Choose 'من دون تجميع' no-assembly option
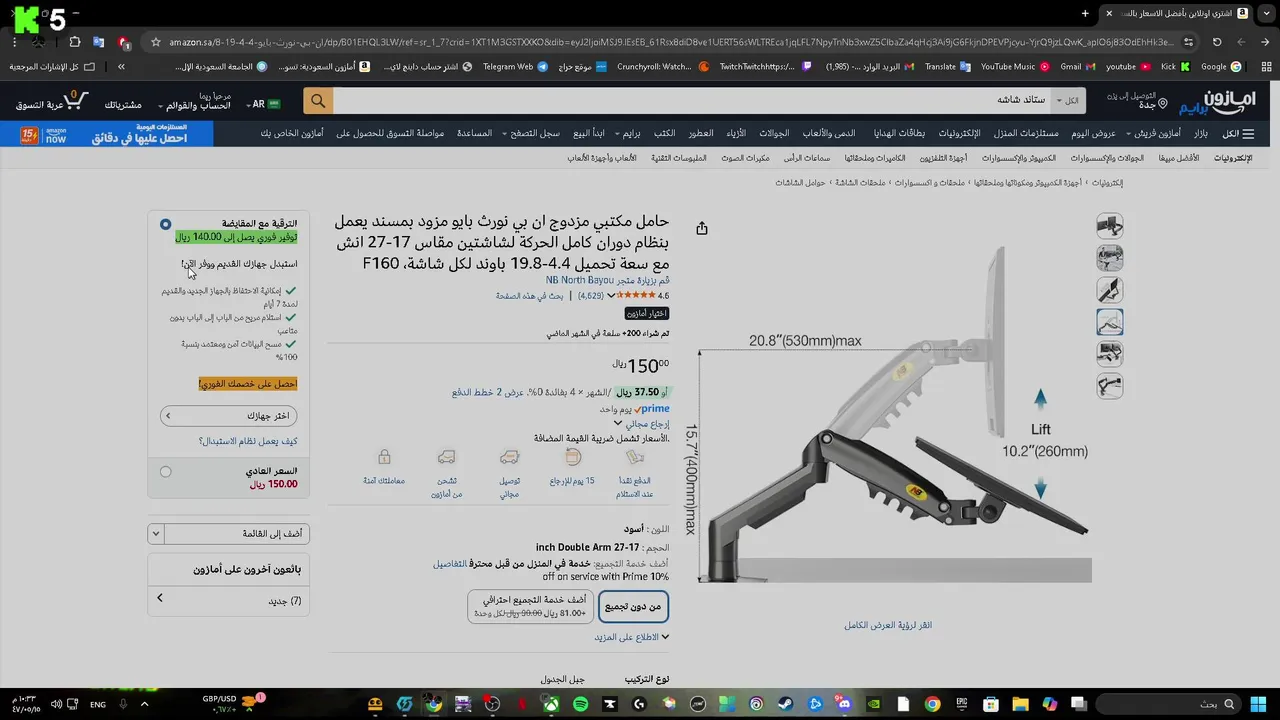Image resolution: width=1280 pixels, height=720 pixels. pos(633,606)
